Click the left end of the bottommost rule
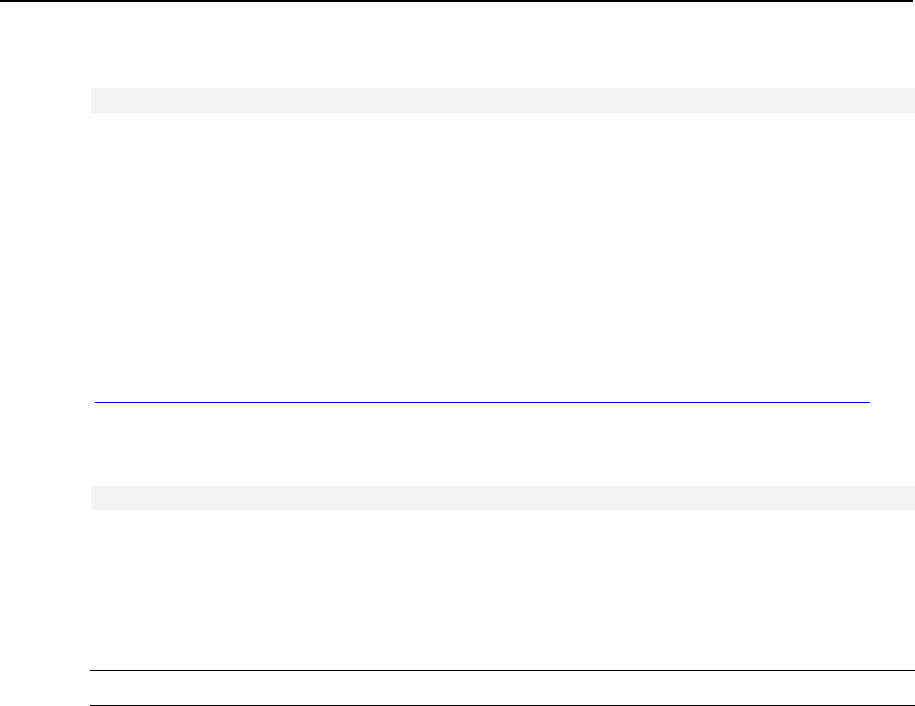Image resolution: width=915 pixels, height=706 pixels. point(93,705)
